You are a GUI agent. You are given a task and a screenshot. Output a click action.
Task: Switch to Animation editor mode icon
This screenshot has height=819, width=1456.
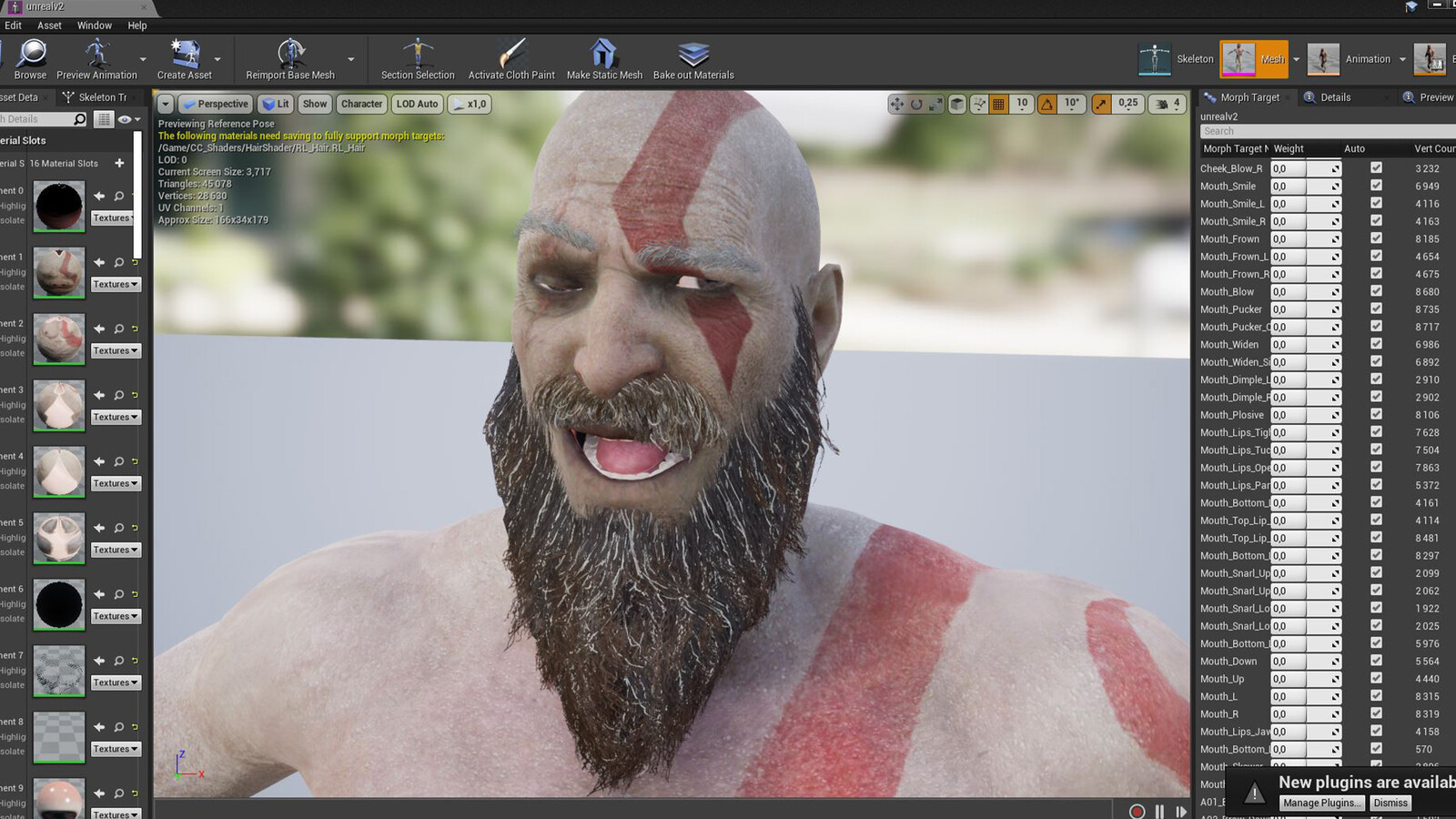(1323, 59)
